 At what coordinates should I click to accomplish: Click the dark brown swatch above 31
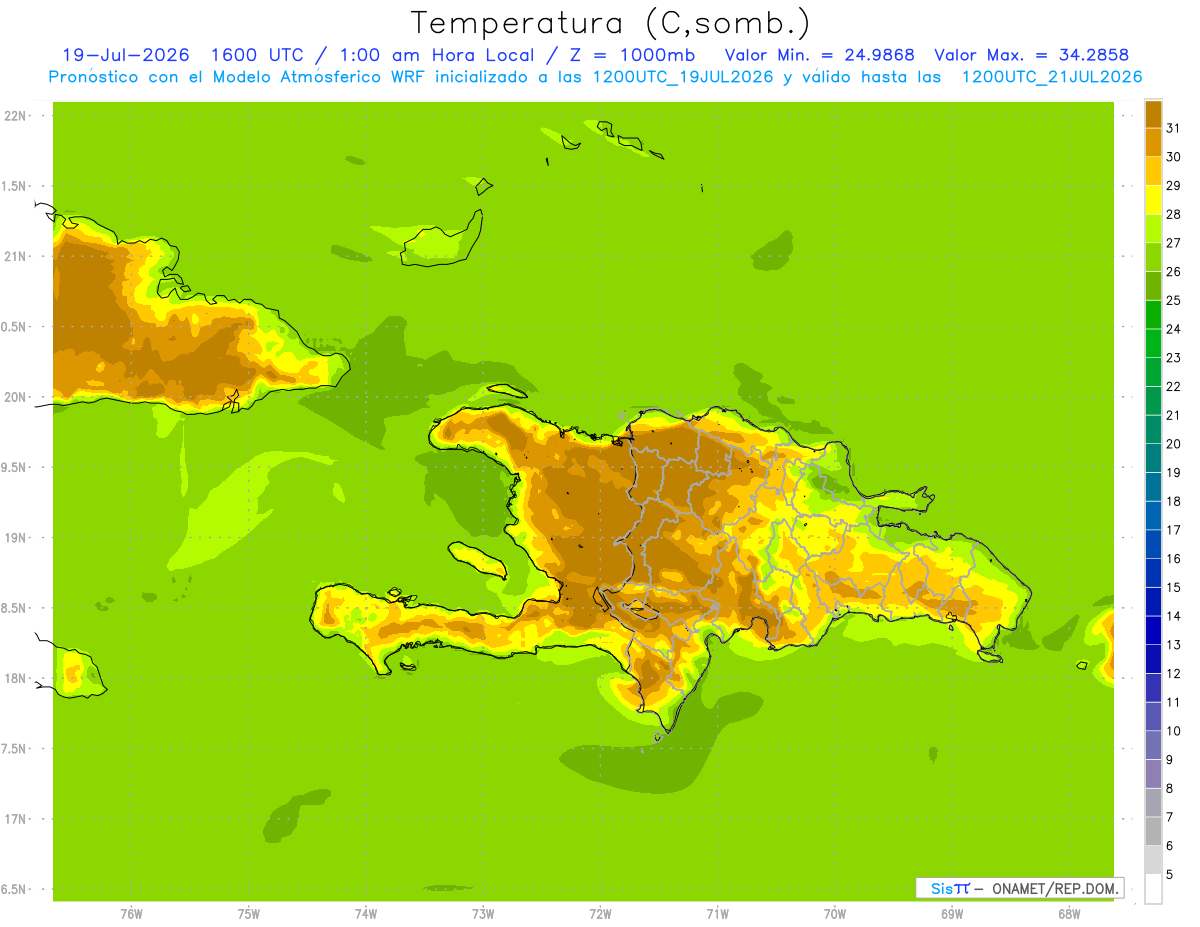(x=1153, y=114)
